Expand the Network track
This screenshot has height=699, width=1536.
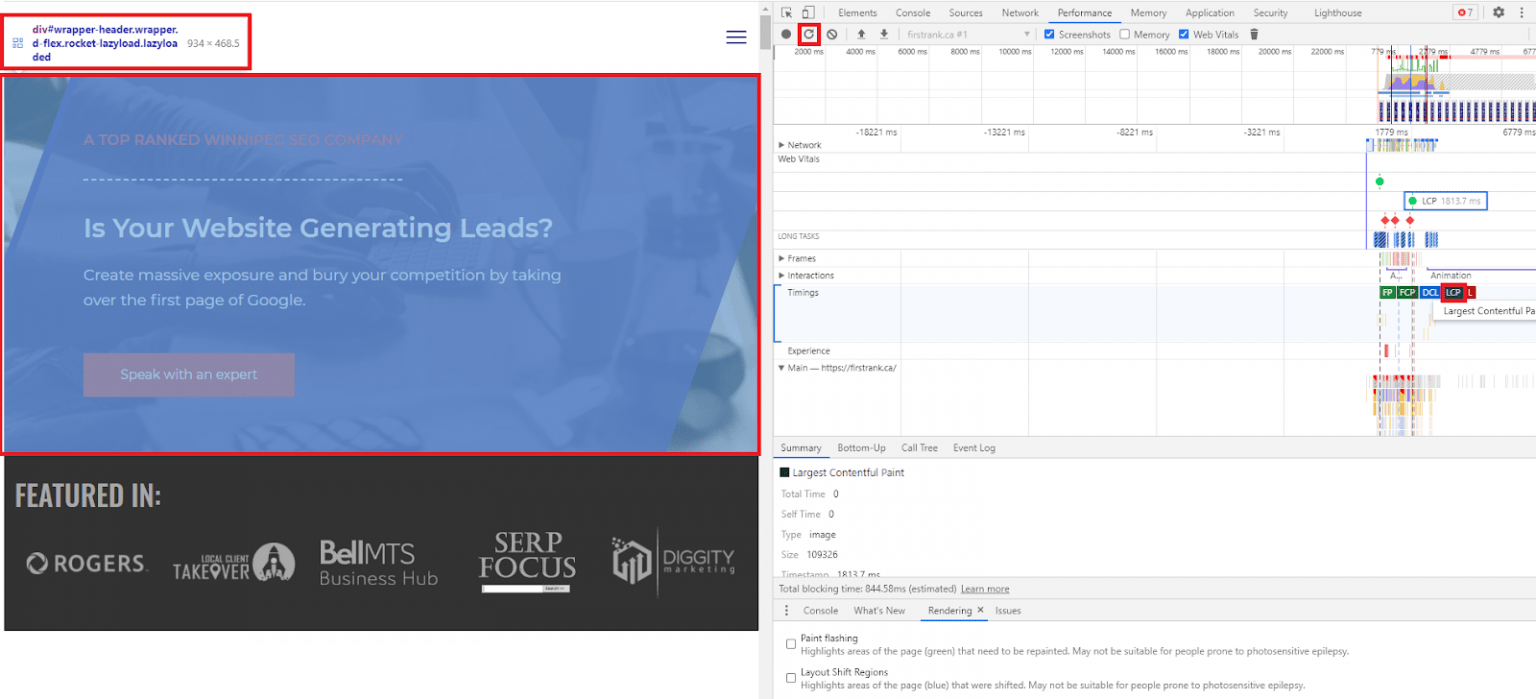point(782,145)
